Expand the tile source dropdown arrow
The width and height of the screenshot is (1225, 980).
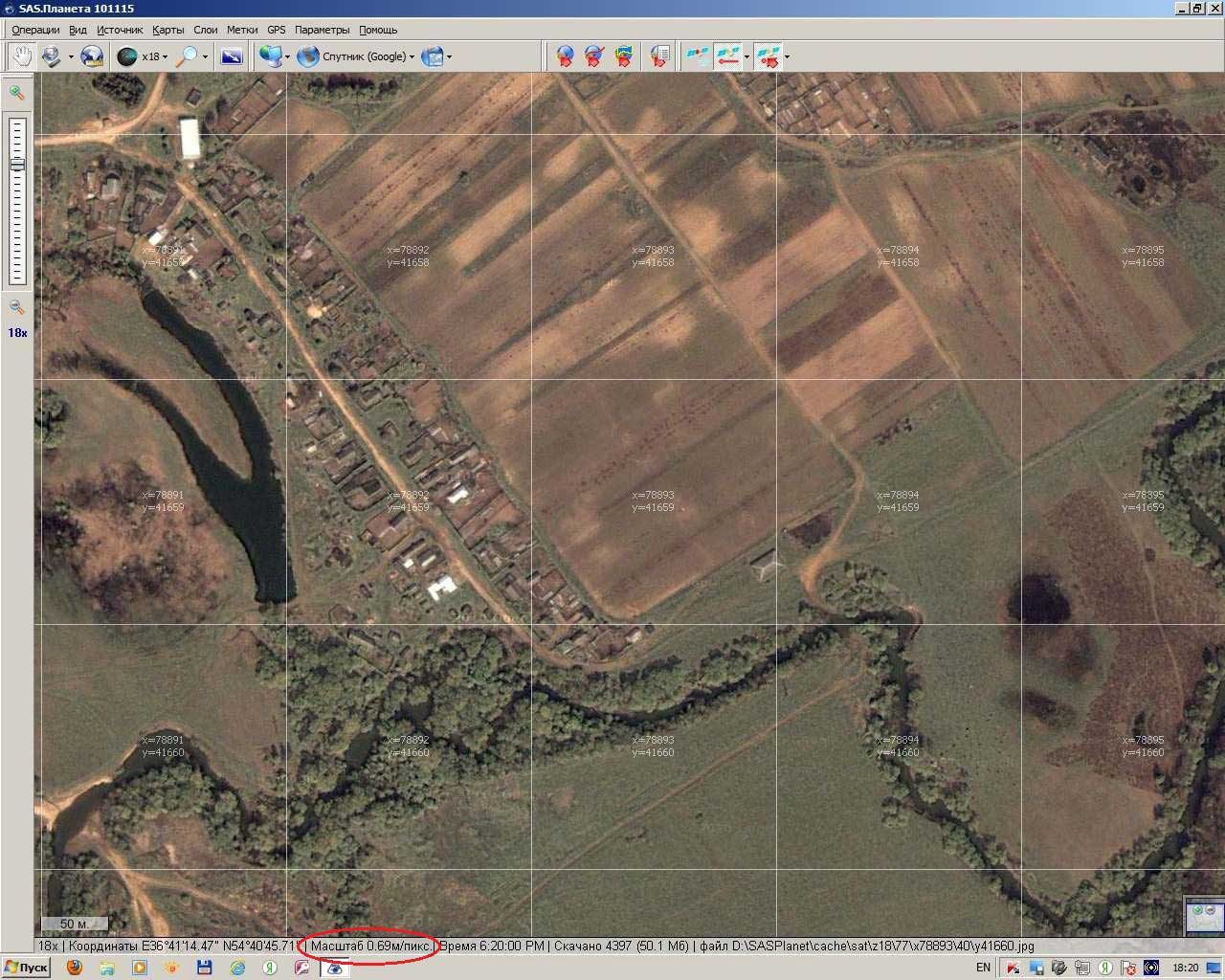[x=287, y=57]
